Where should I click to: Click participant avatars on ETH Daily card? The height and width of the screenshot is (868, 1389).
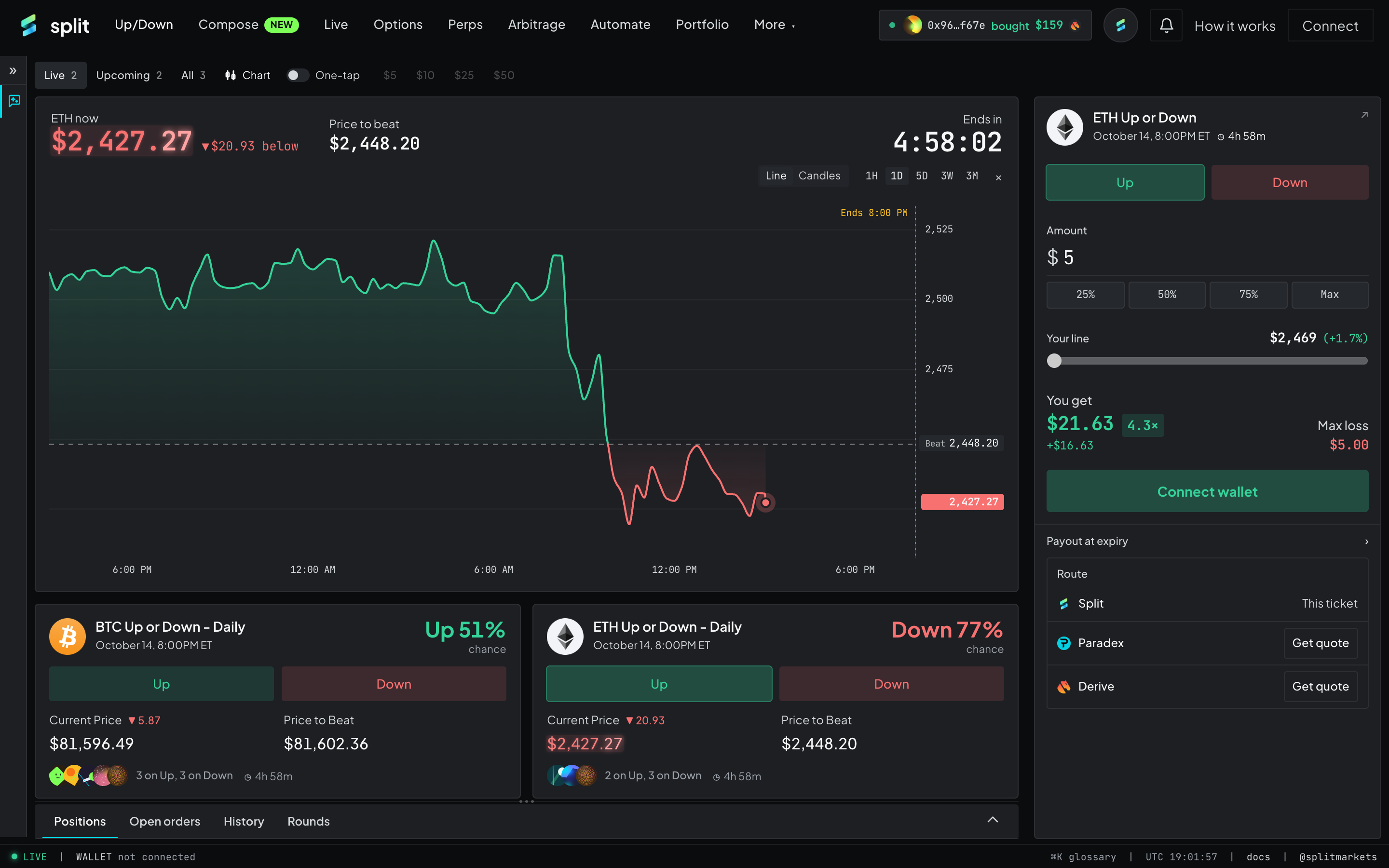click(572, 775)
